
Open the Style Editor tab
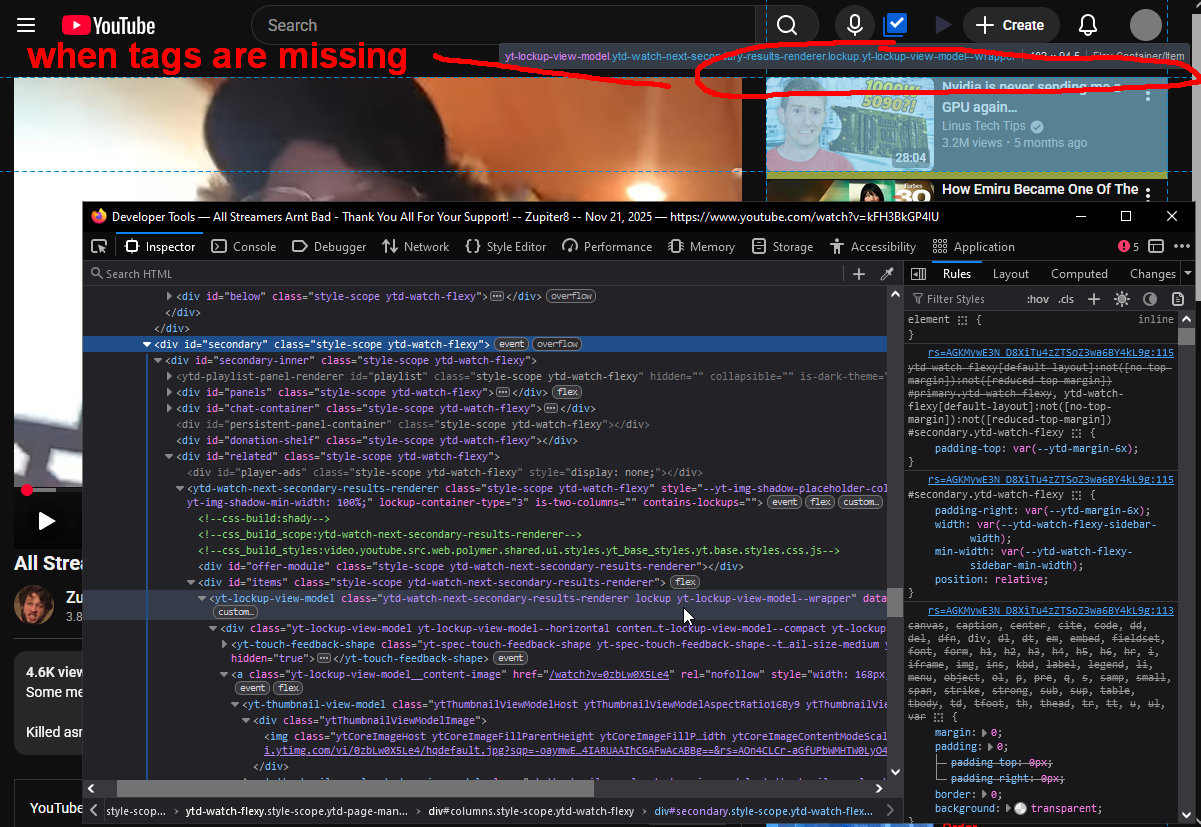[506, 246]
